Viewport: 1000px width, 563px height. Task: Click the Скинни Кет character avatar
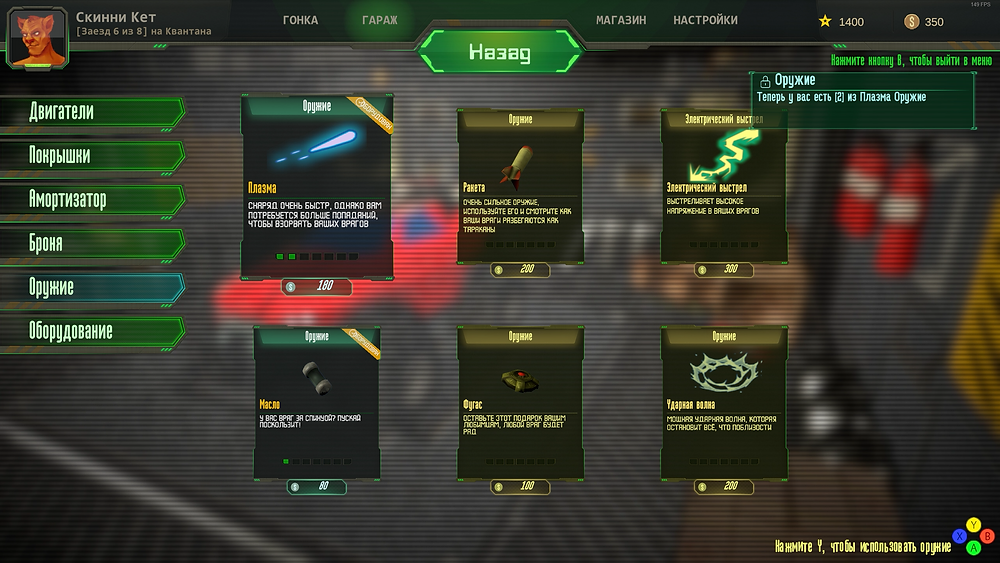tap(37, 38)
